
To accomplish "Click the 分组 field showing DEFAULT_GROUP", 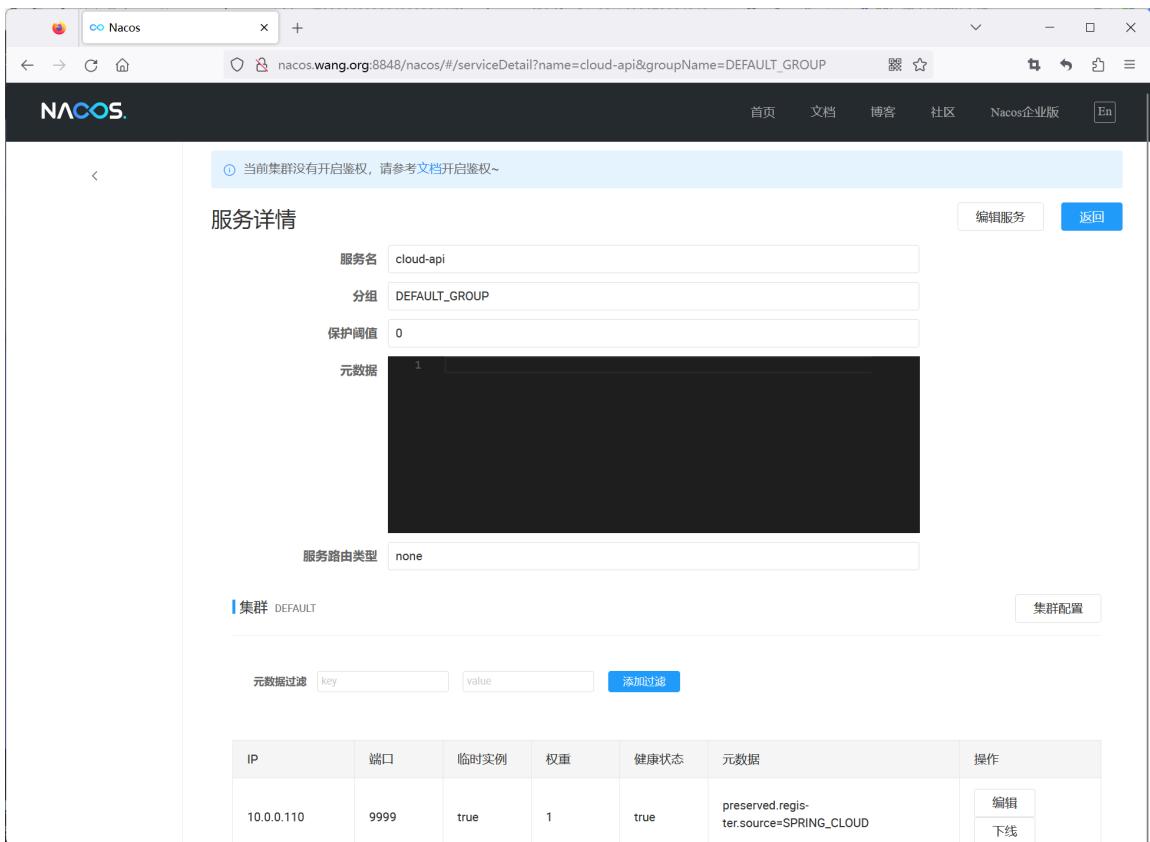I will coord(653,296).
